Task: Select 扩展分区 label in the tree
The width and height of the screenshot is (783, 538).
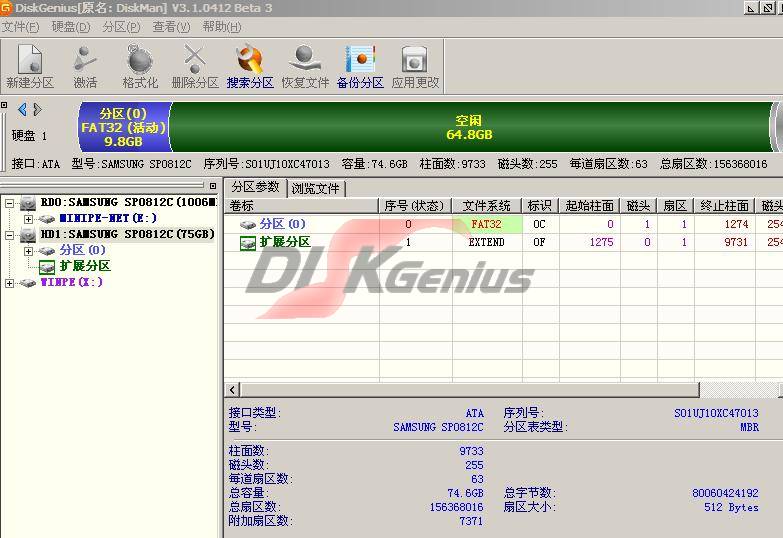Action: click(x=85, y=266)
